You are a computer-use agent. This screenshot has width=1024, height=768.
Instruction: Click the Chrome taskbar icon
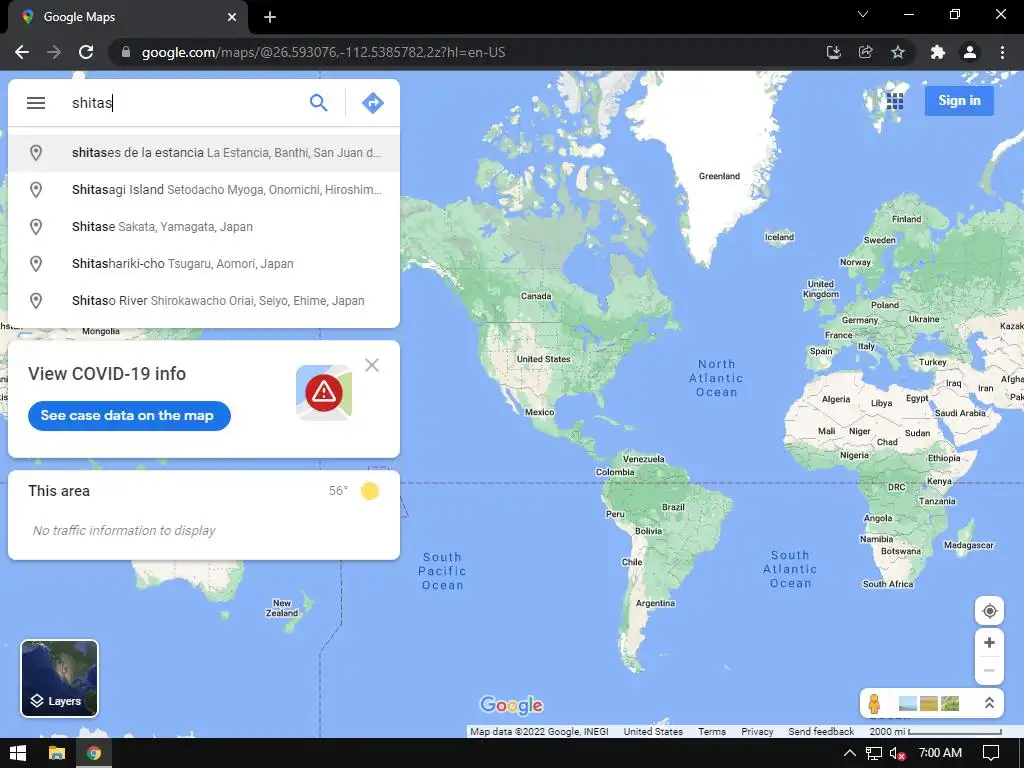pyautogui.click(x=94, y=753)
